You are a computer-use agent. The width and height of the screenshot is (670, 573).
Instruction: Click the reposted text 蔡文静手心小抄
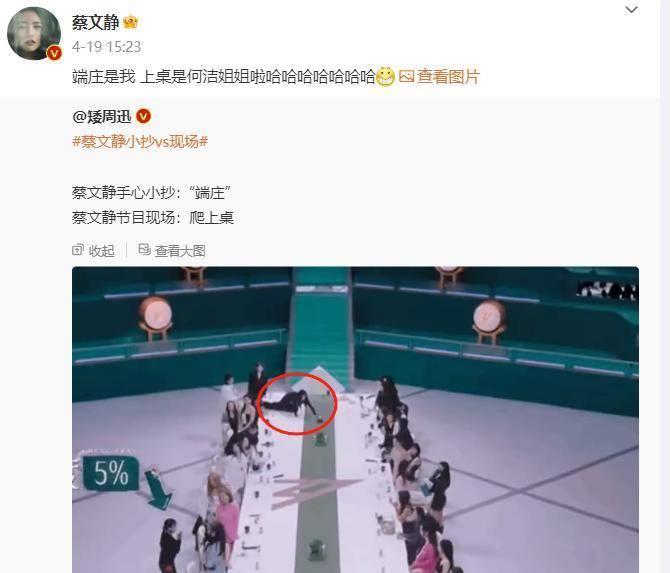[123, 193]
